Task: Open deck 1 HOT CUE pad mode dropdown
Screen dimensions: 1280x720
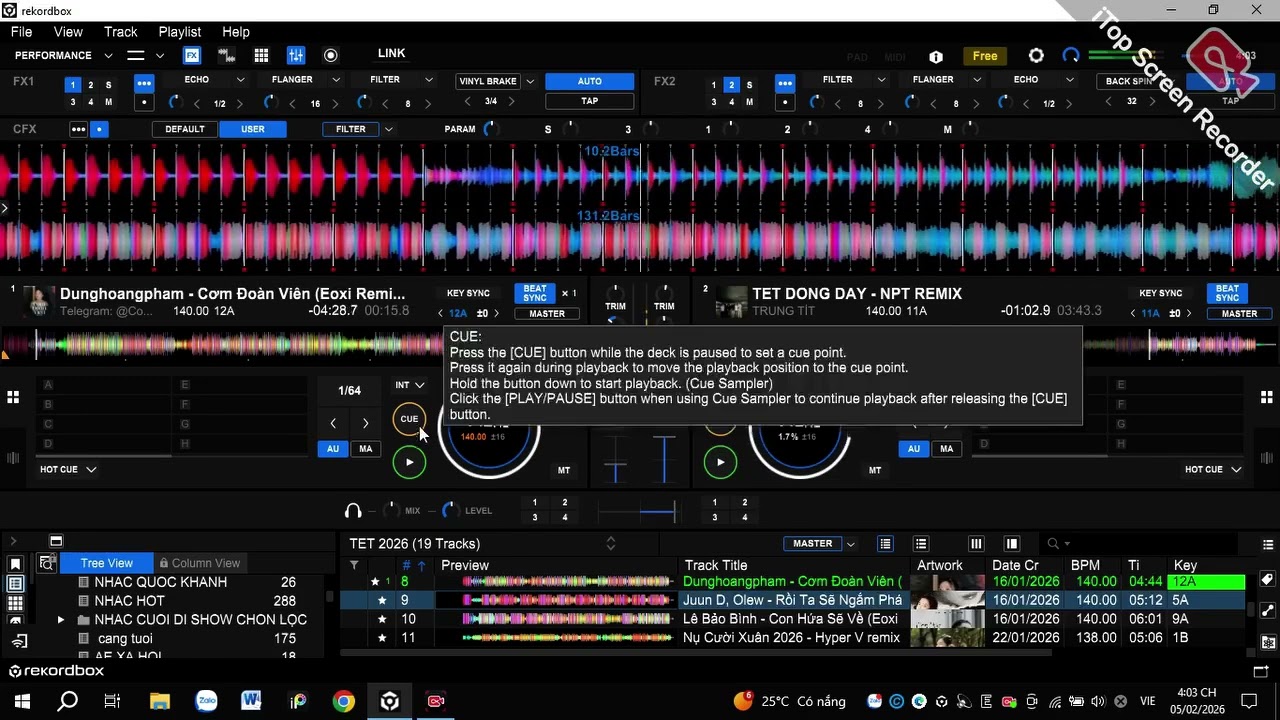Action: [x=68, y=469]
